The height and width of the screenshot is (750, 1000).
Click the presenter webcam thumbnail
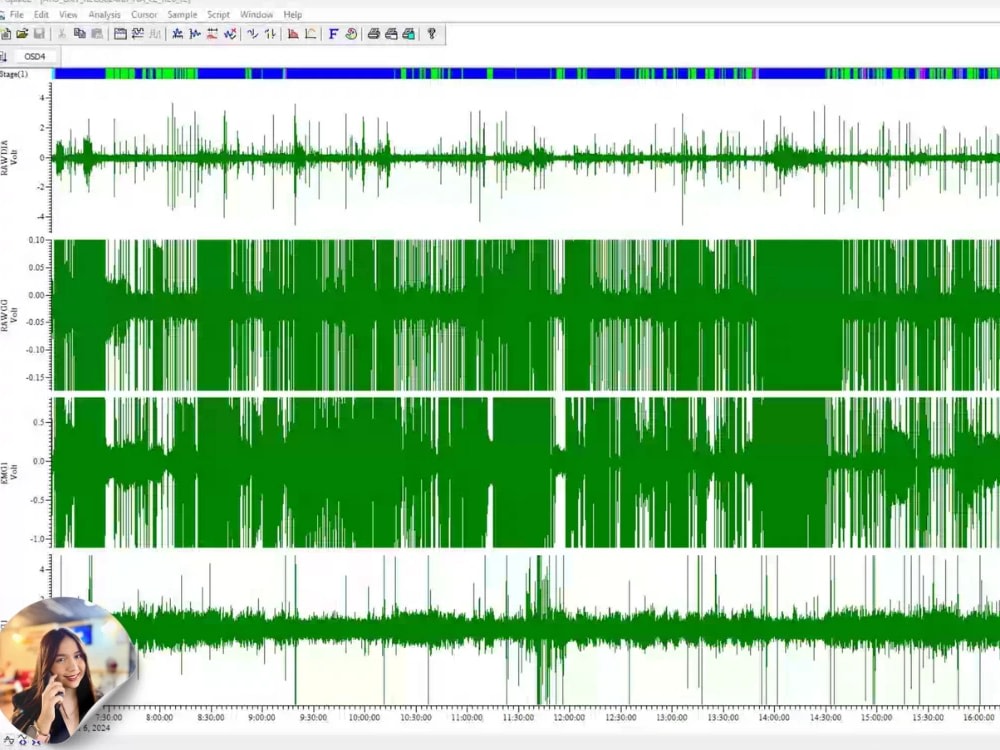pos(67,670)
